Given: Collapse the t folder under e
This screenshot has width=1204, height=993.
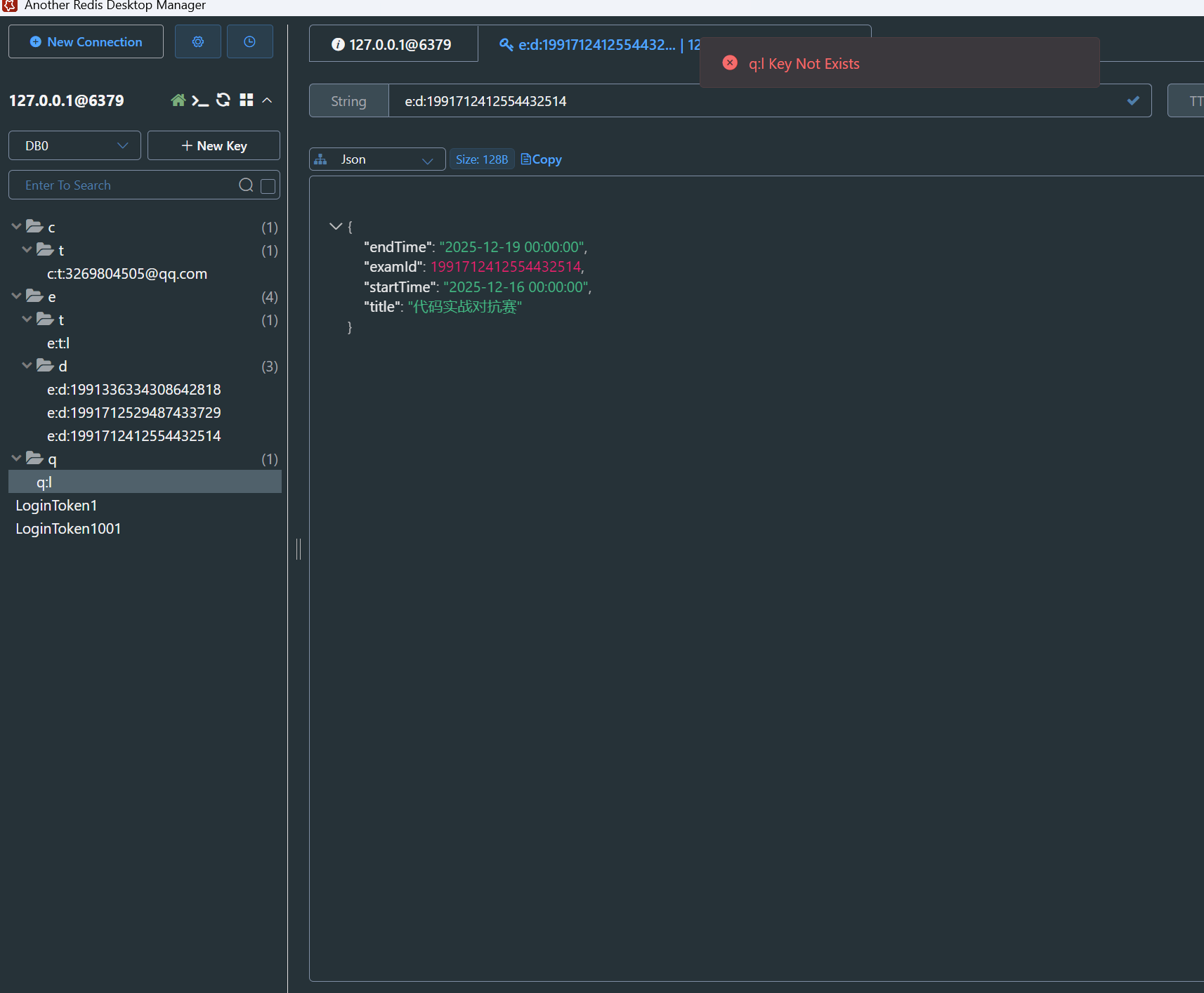Looking at the screenshot, I should tap(27, 319).
